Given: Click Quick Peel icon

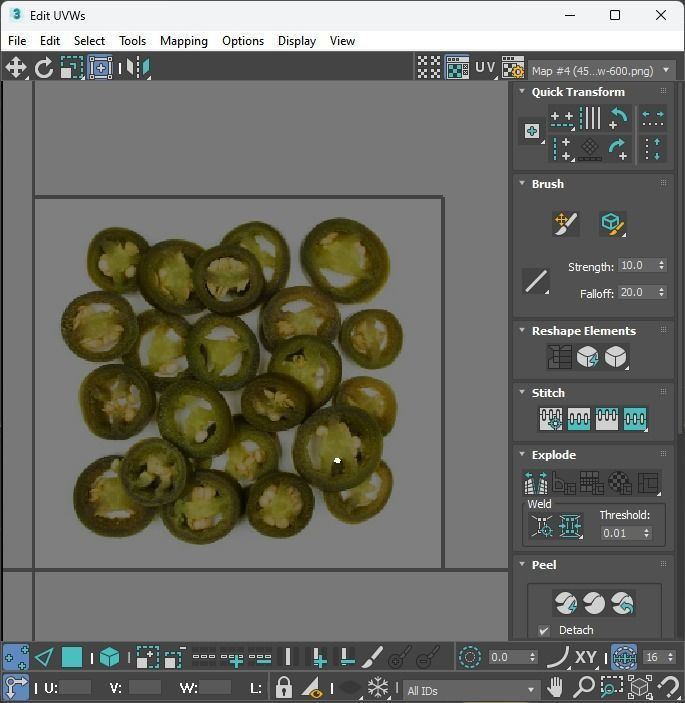Looking at the screenshot, I should pyautogui.click(x=566, y=603).
